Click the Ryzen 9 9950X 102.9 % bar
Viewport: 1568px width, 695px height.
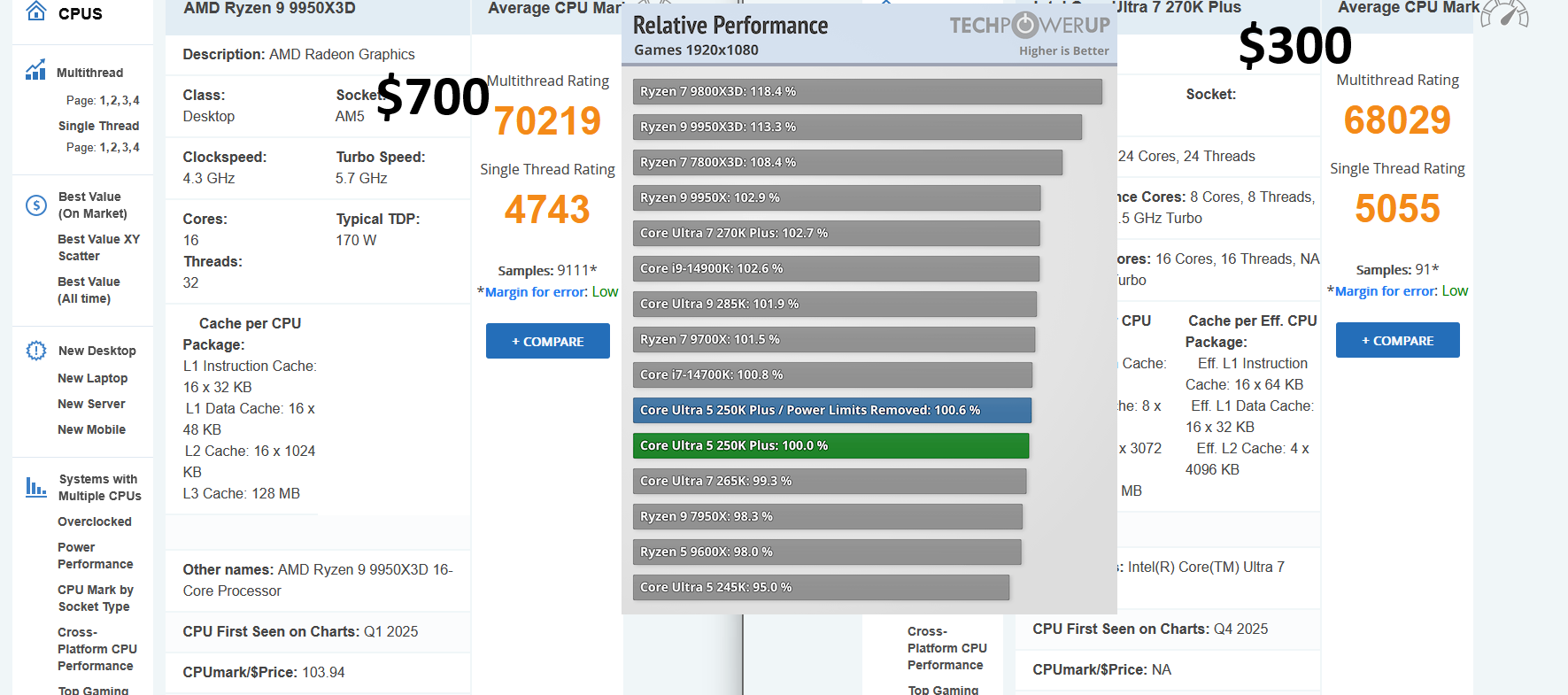(x=837, y=197)
